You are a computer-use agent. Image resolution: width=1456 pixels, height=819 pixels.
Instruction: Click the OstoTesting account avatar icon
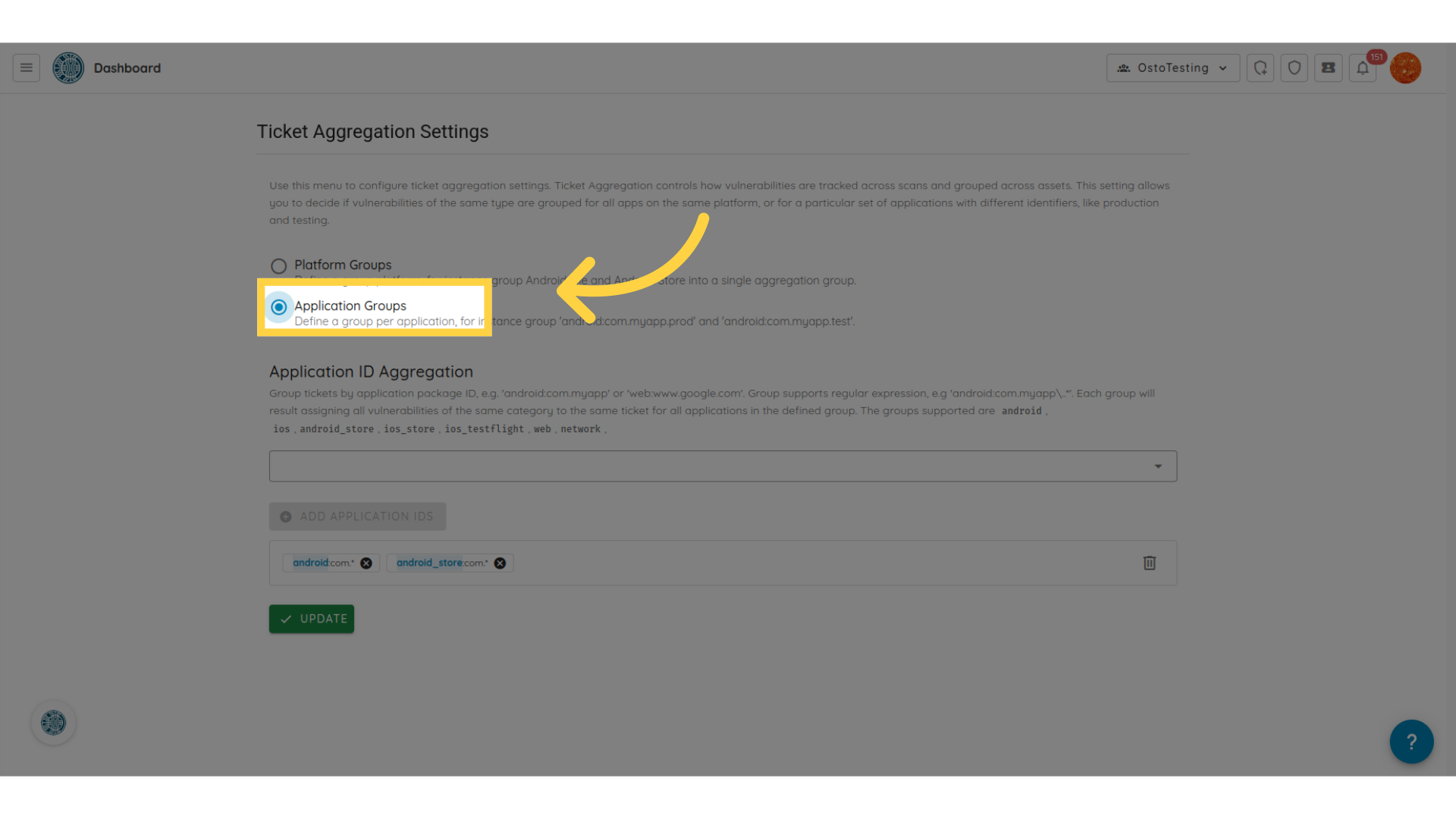[1406, 68]
